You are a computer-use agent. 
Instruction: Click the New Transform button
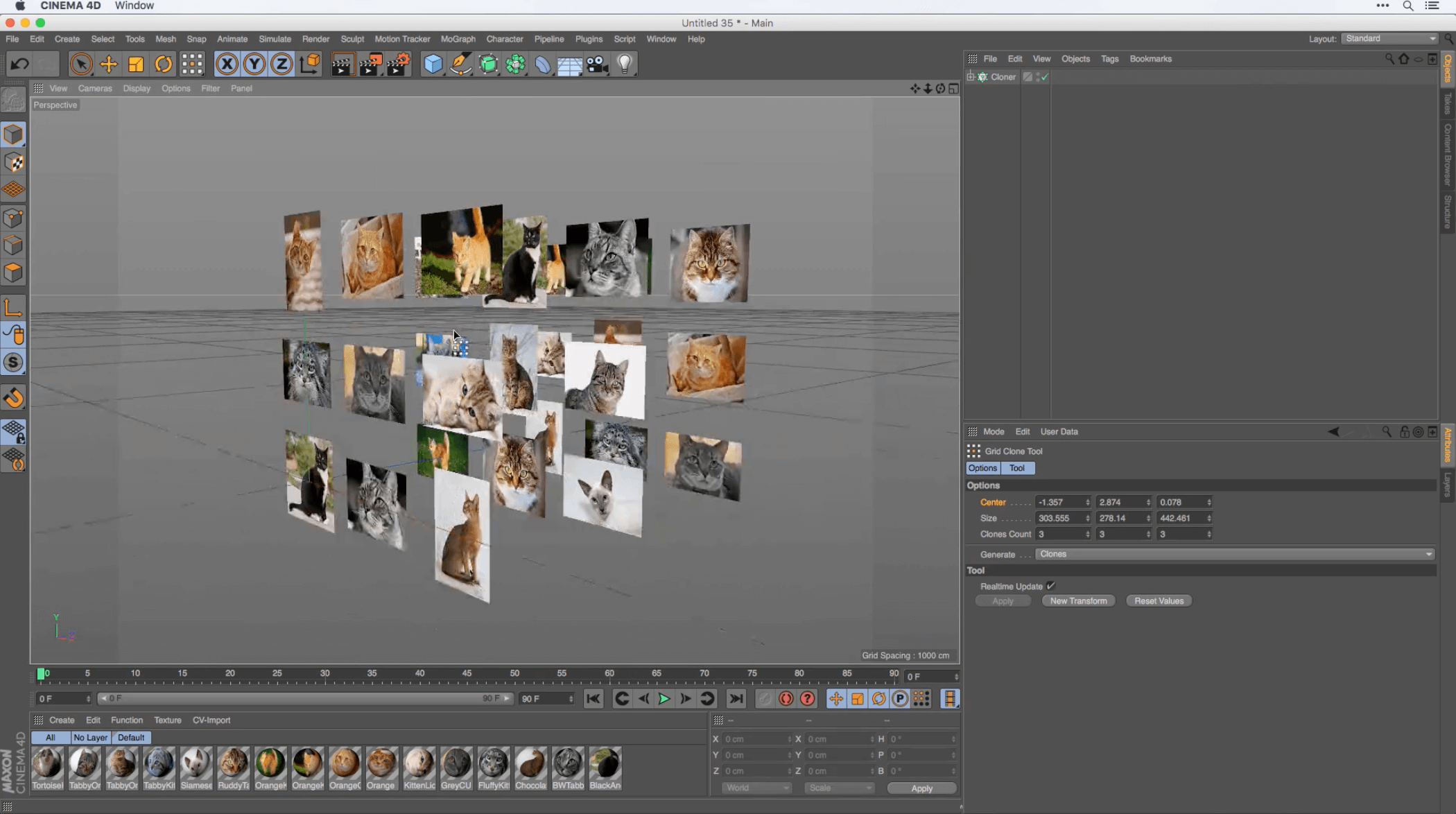click(x=1078, y=601)
